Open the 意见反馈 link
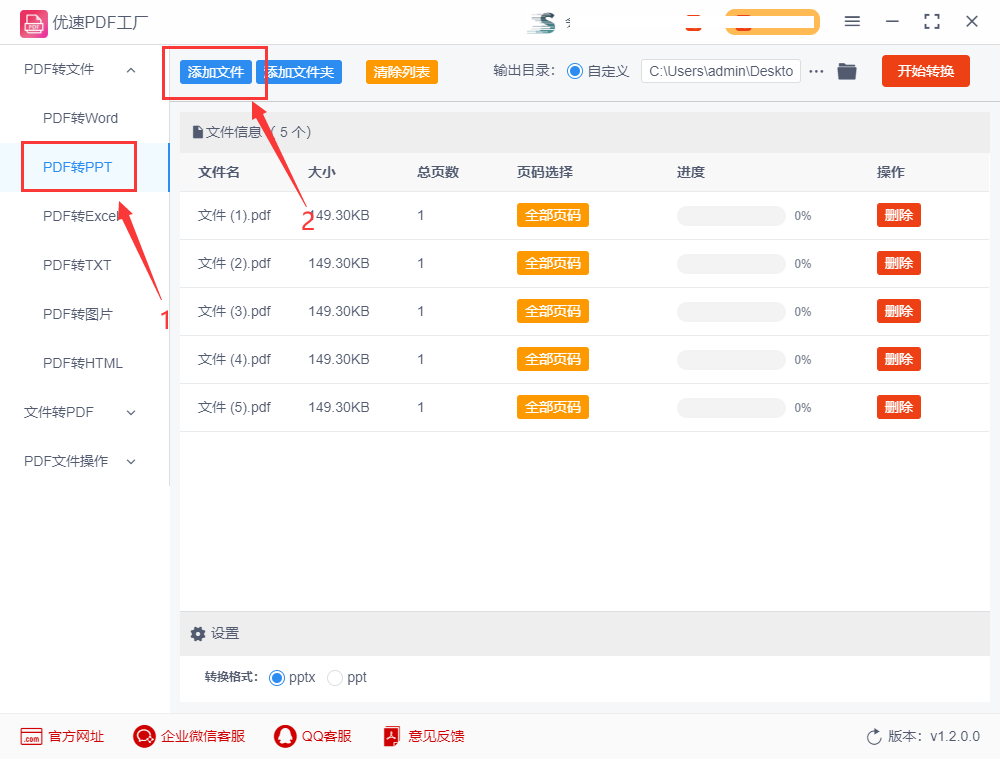The width and height of the screenshot is (1000, 760). coord(436,736)
